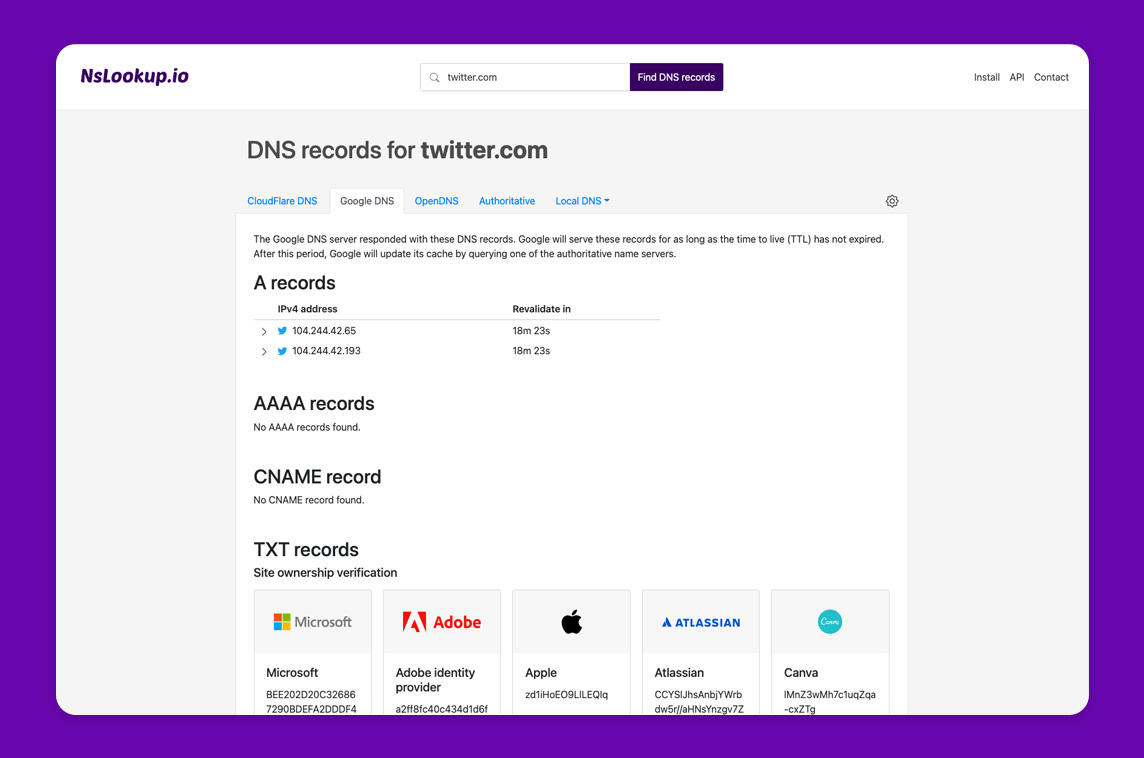Click Twitter bird icon beside 104.244.42.65
Screen dimensions: 1144x758
click(282, 330)
